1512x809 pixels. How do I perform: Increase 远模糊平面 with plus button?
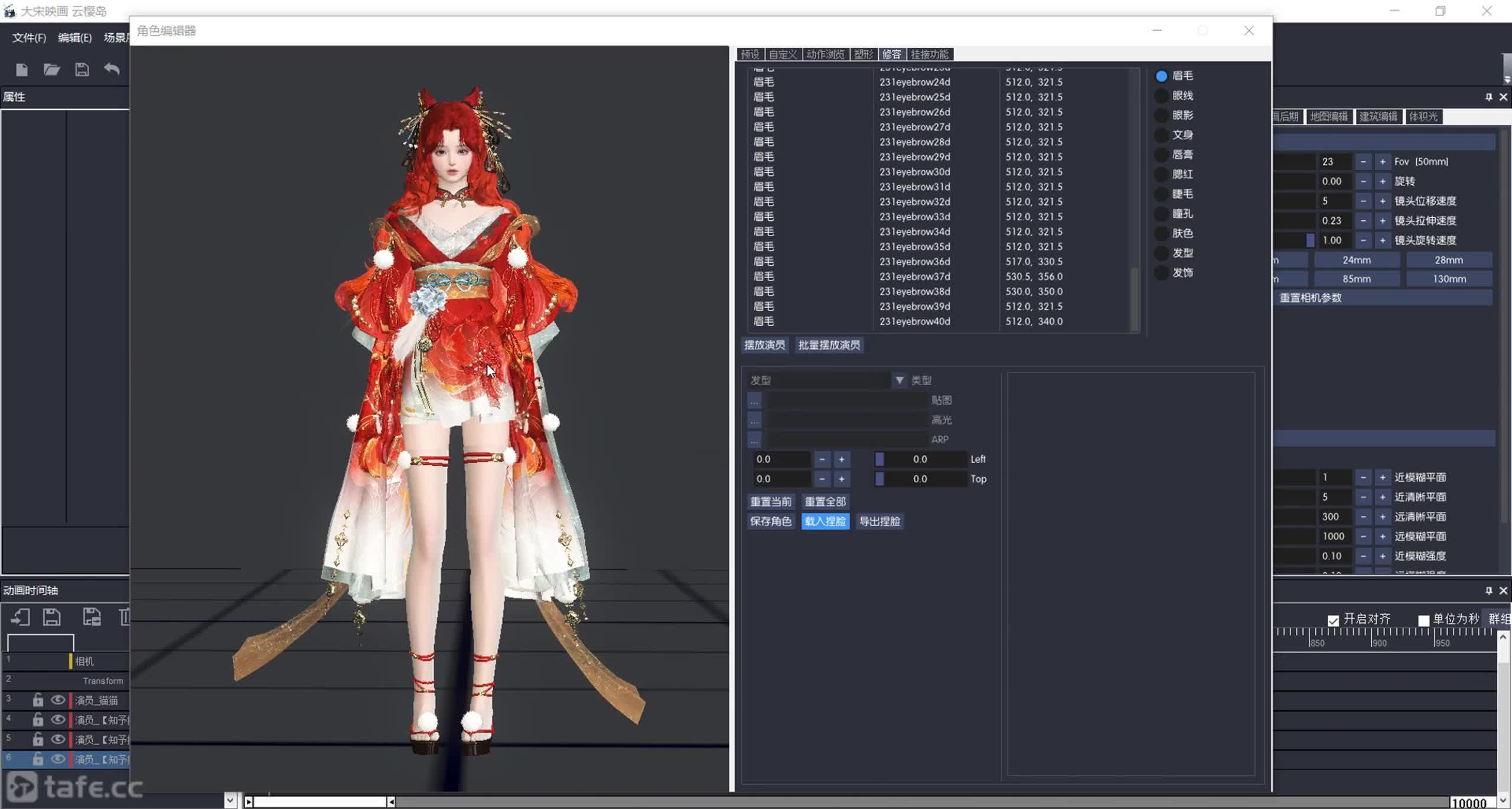[x=1383, y=536]
